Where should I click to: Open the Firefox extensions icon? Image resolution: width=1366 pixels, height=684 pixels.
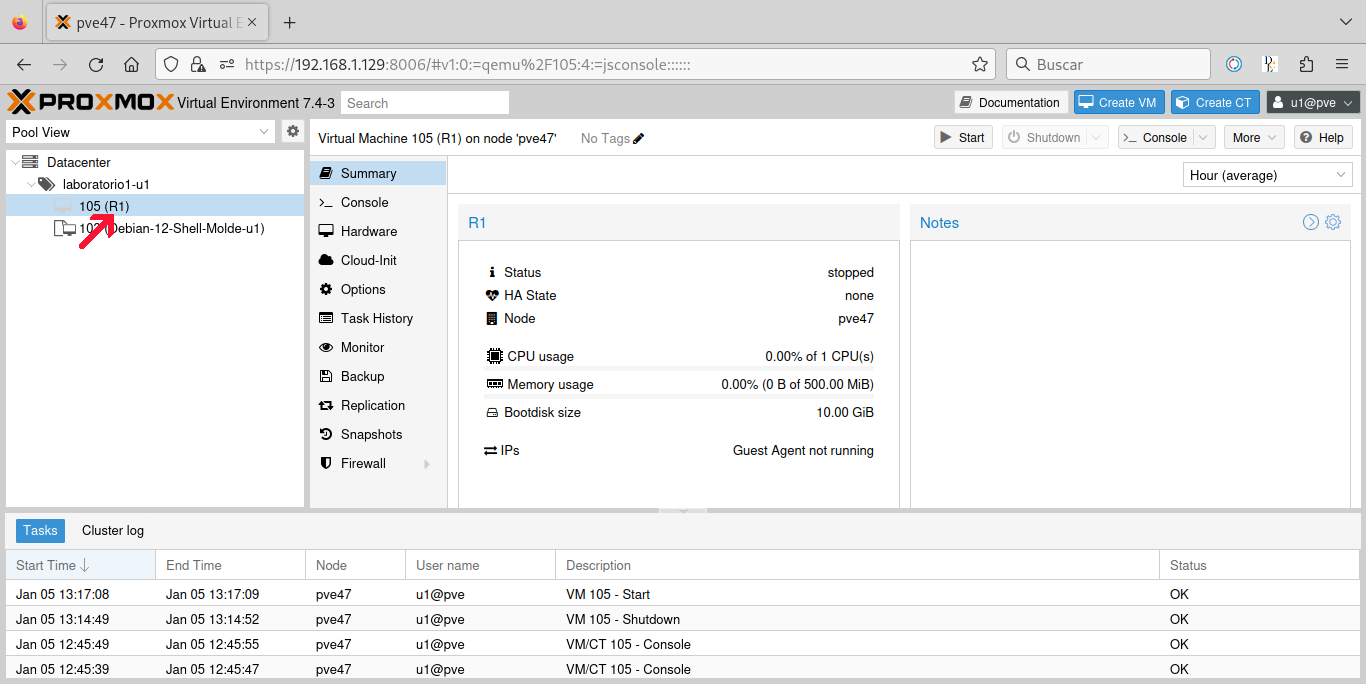pos(1306,64)
